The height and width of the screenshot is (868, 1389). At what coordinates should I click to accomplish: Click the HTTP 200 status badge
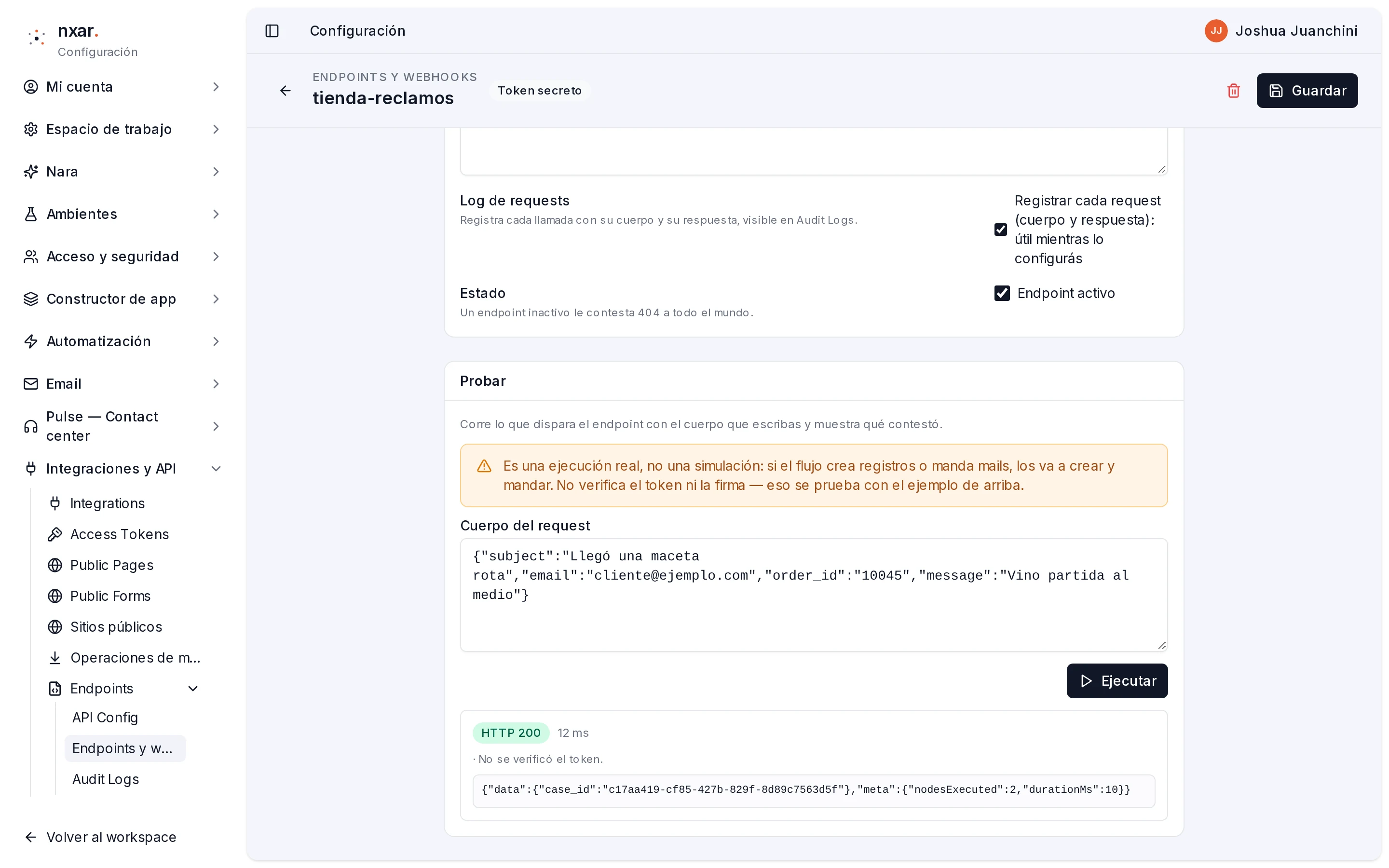tap(511, 733)
